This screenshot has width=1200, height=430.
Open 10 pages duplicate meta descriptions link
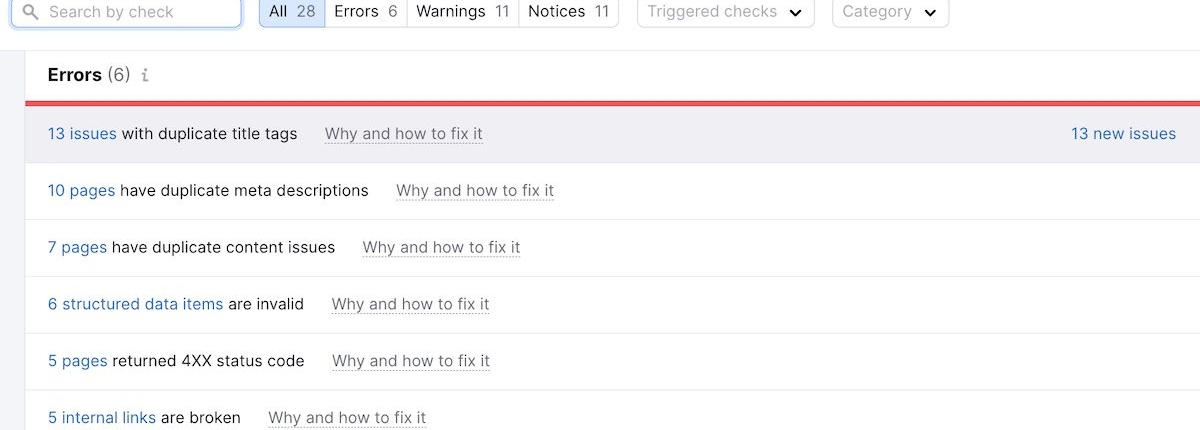pos(81,191)
